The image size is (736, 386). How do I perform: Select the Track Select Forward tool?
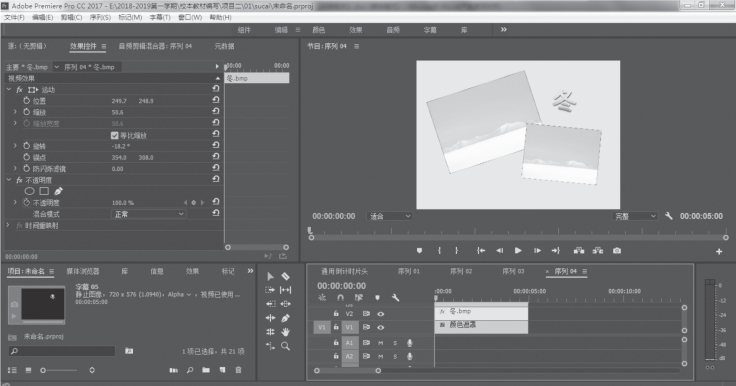[270, 290]
